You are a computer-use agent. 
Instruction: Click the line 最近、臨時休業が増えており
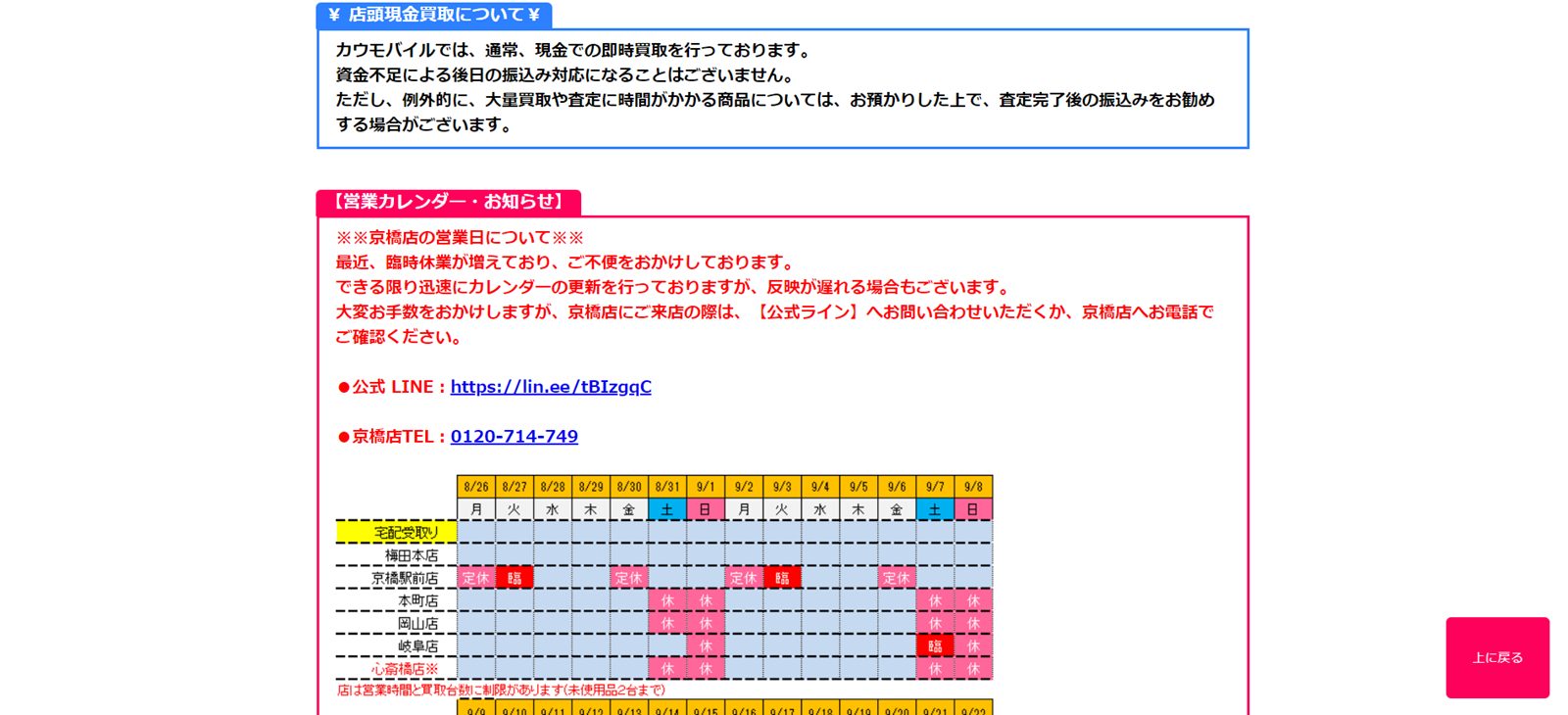[565, 262]
